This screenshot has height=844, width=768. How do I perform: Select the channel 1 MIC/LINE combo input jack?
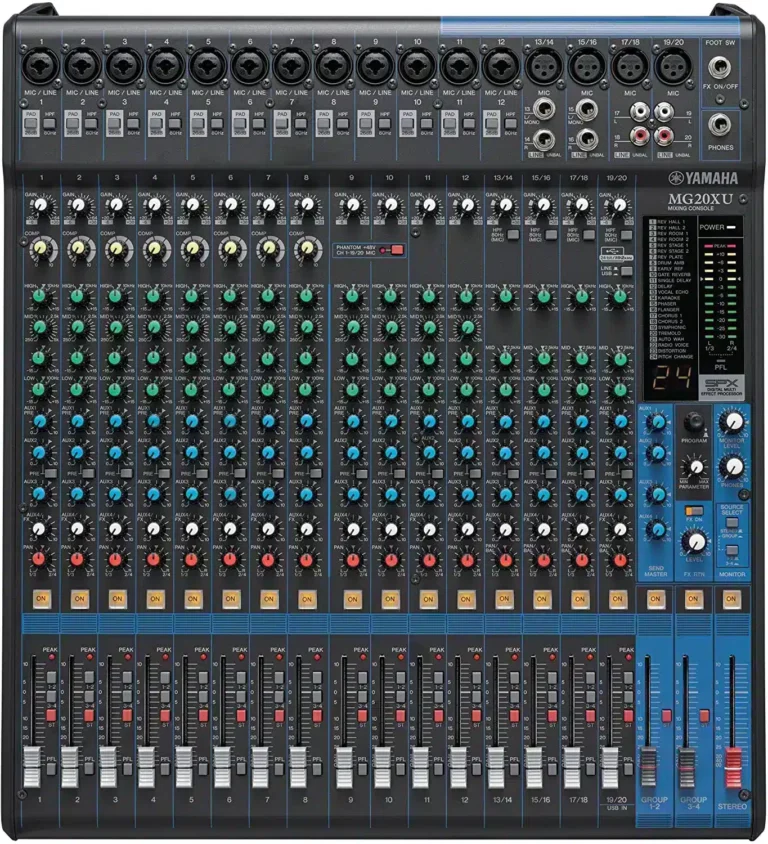(41, 66)
